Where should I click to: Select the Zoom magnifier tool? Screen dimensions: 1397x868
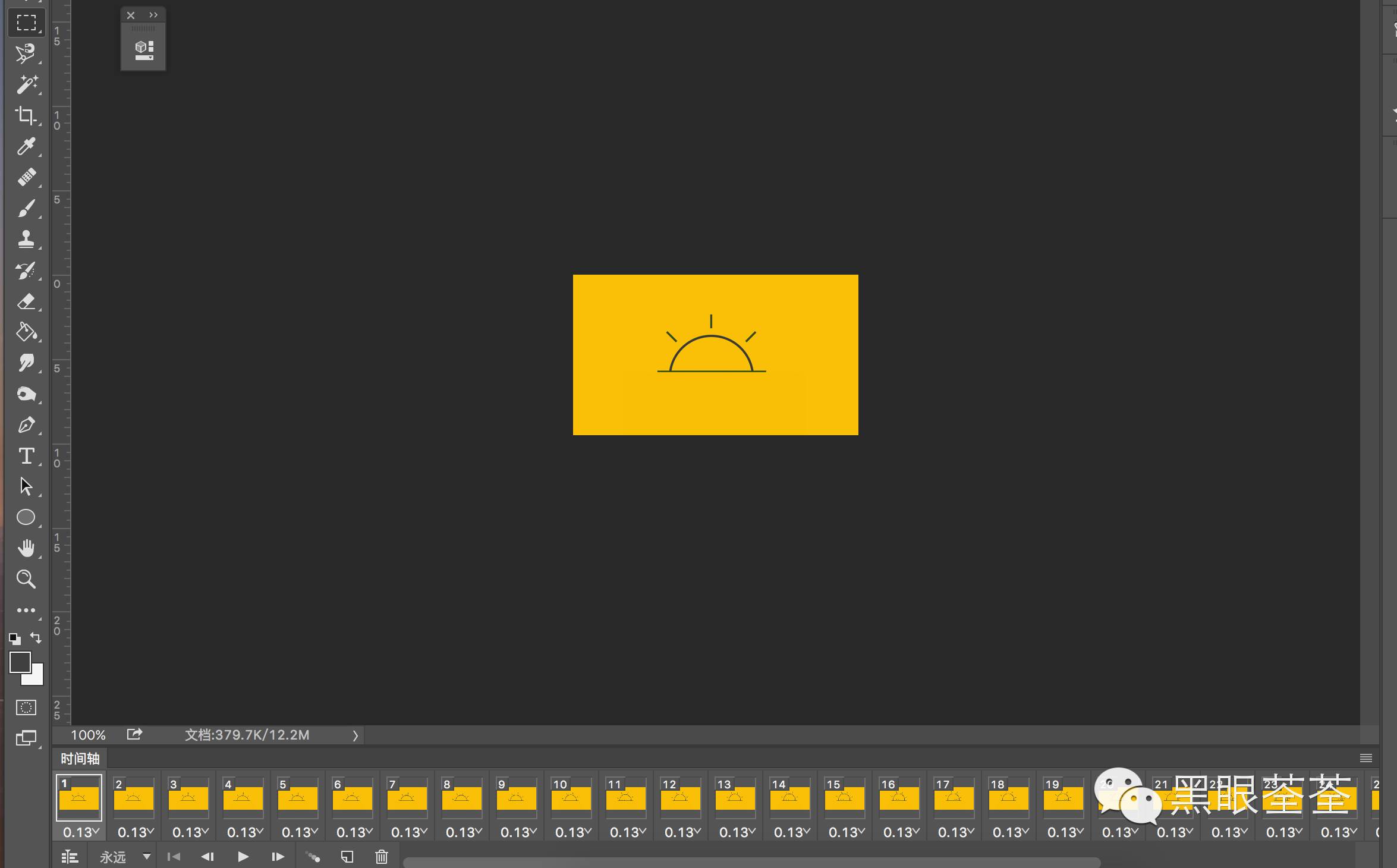click(26, 580)
